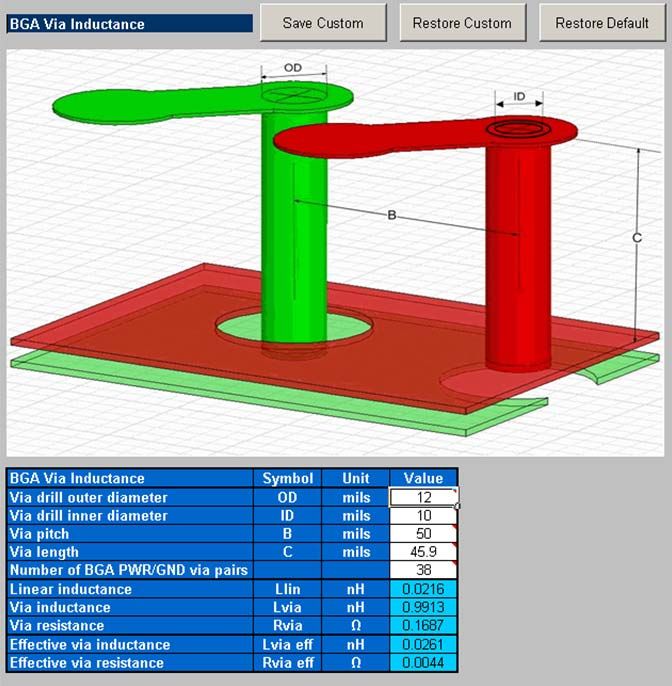Screen dimensions: 672x686
Task: Click the Number of BGA PWR/GND via pairs label
Action: [x=129, y=570]
